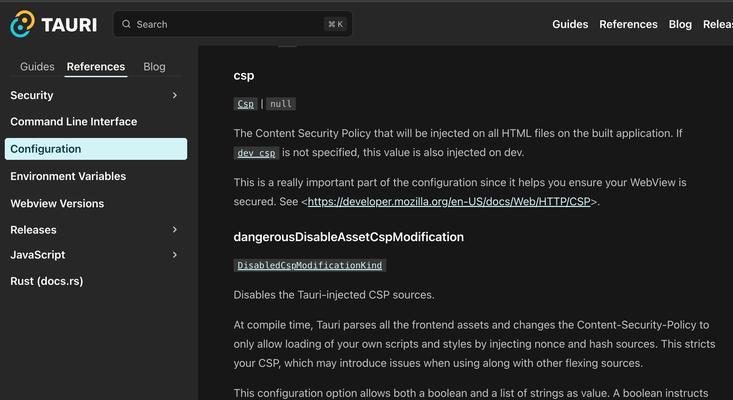The width and height of the screenshot is (733, 400).
Task: Click the Tauri logo icon
Action: coord(22,24)
